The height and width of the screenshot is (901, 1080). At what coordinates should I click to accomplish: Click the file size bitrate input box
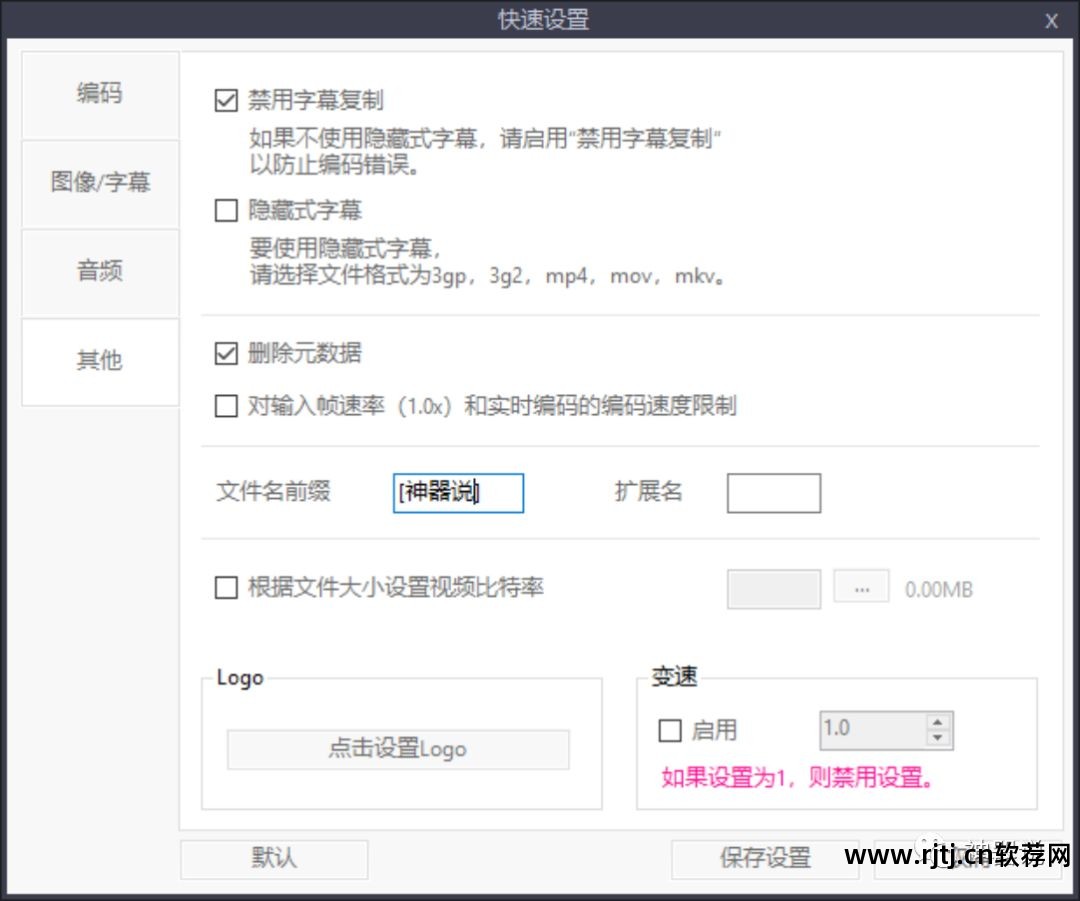click(773, 588)
